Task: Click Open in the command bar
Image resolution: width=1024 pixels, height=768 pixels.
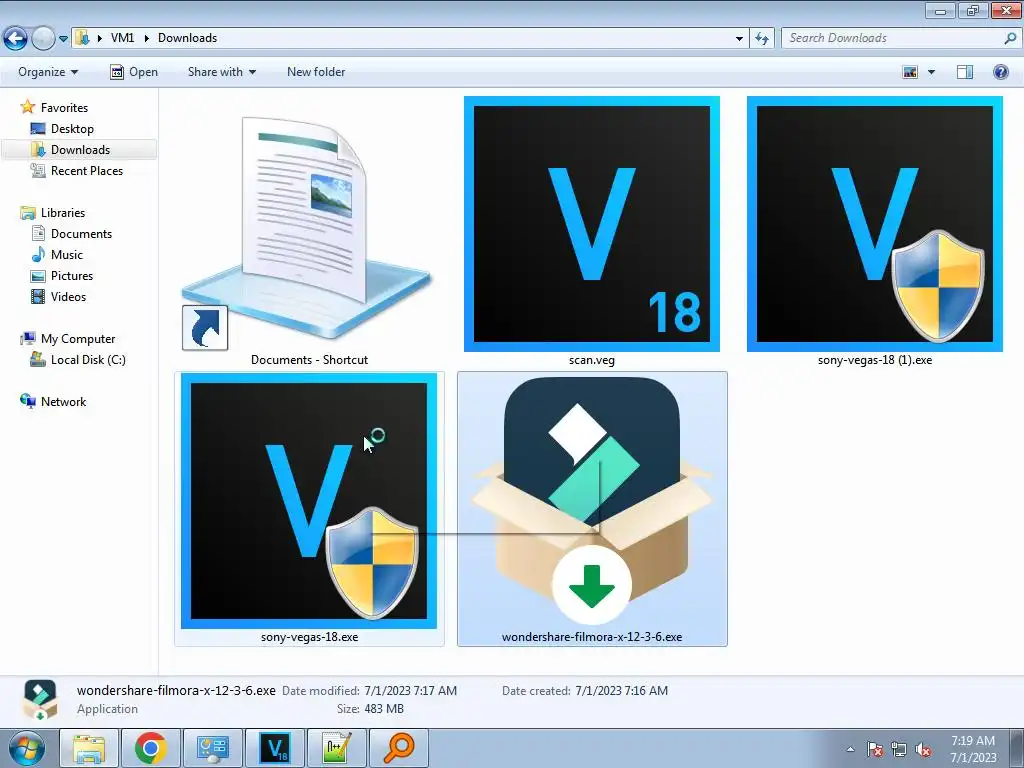Action: pos(134,72)
